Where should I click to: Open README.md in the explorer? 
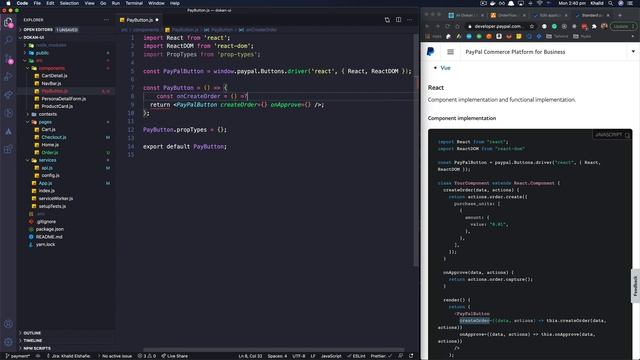click(x=49, y=237)
